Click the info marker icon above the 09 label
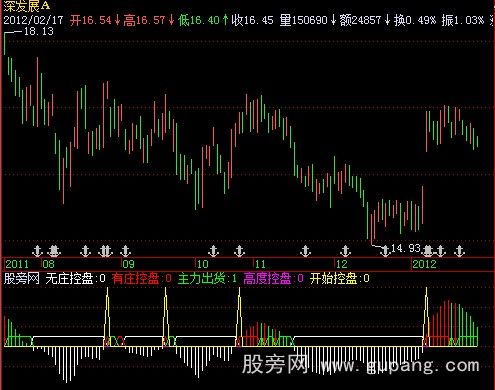The image size is (495, 390). pos(125,251)
